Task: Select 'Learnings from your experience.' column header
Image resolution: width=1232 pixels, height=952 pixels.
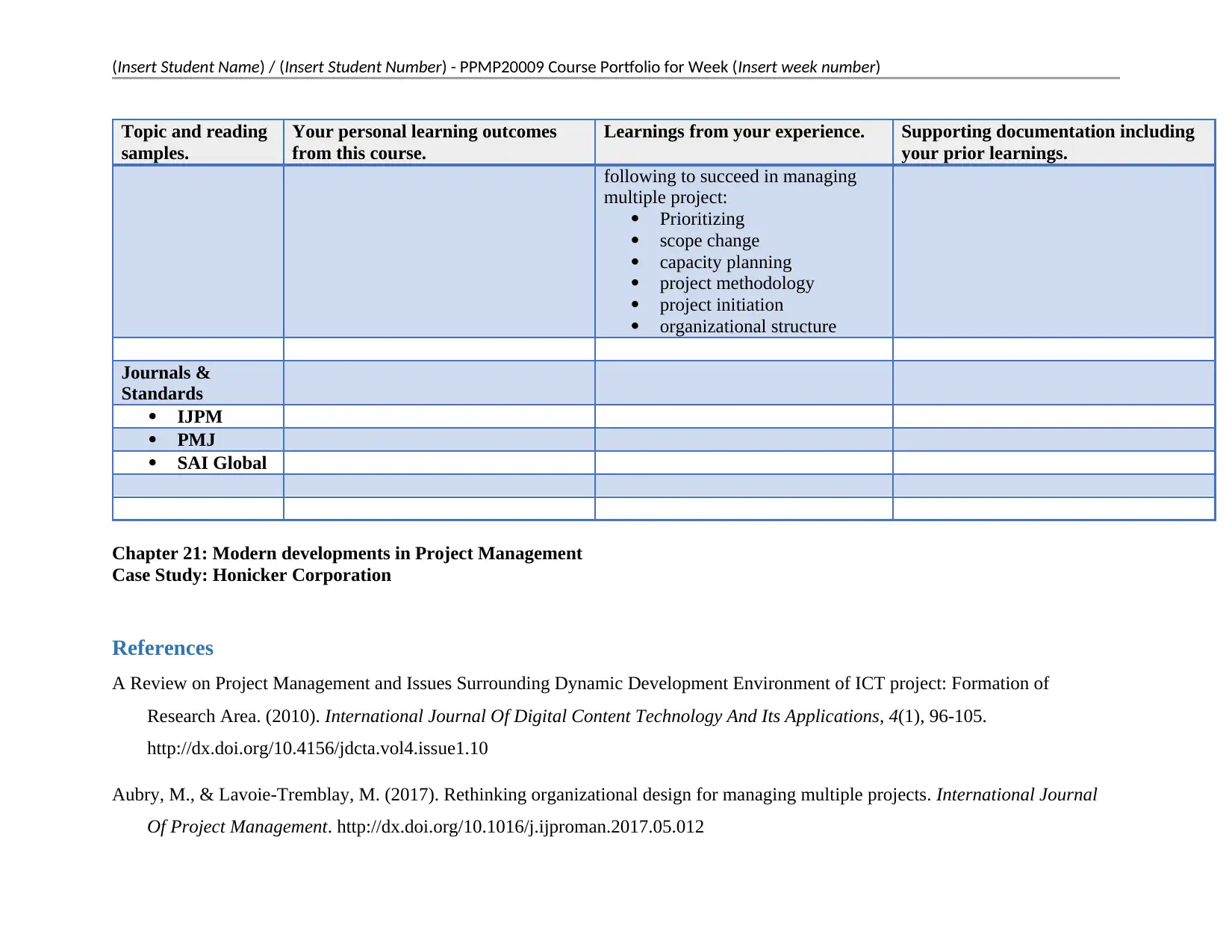Action: tap(744, 142)
